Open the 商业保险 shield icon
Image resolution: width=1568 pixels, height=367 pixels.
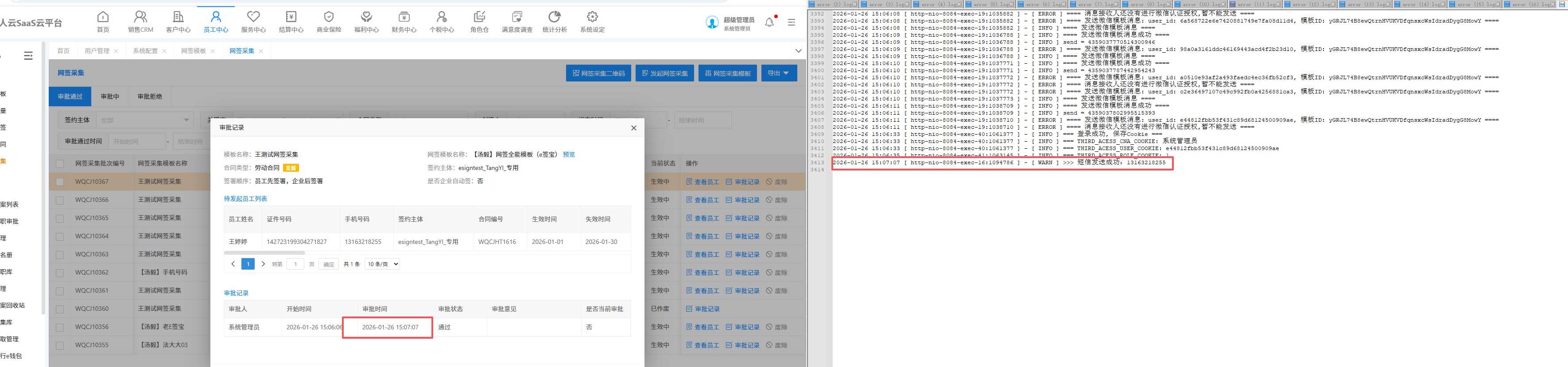click(x=329, y=17)
